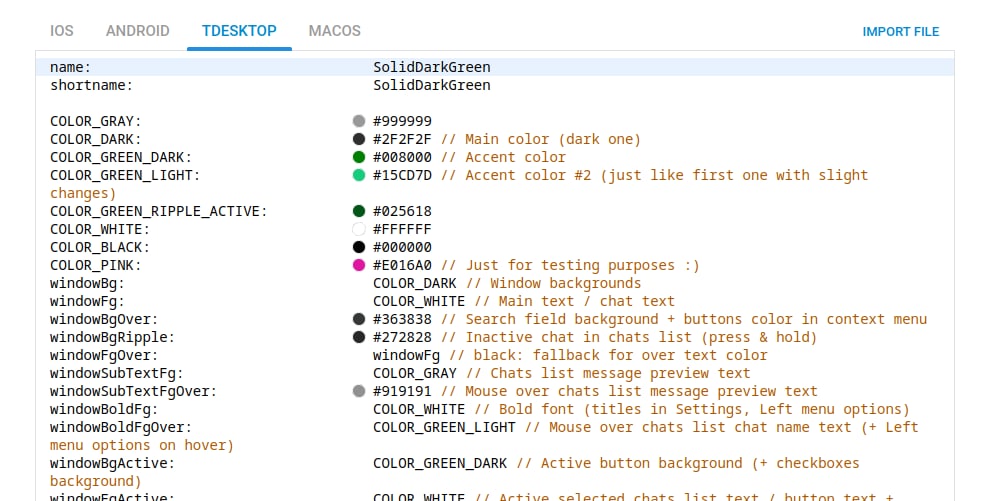985x501 pixels.
Task: Switch to the IOS tab
Action: [62, 31]
